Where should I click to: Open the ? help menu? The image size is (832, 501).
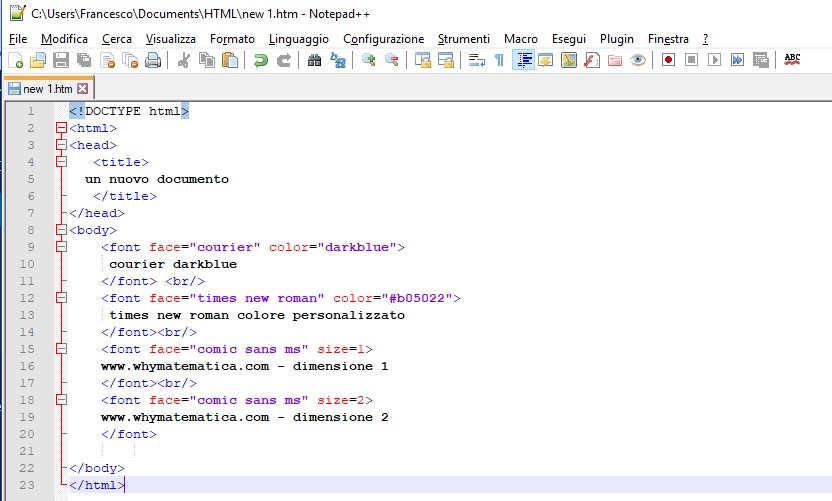[x=705, y=39]
